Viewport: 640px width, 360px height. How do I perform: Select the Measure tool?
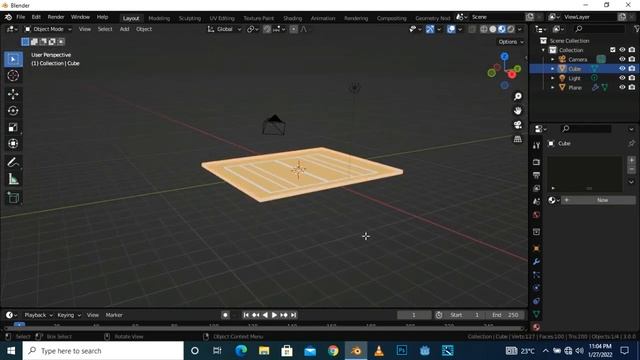[13, 179]
